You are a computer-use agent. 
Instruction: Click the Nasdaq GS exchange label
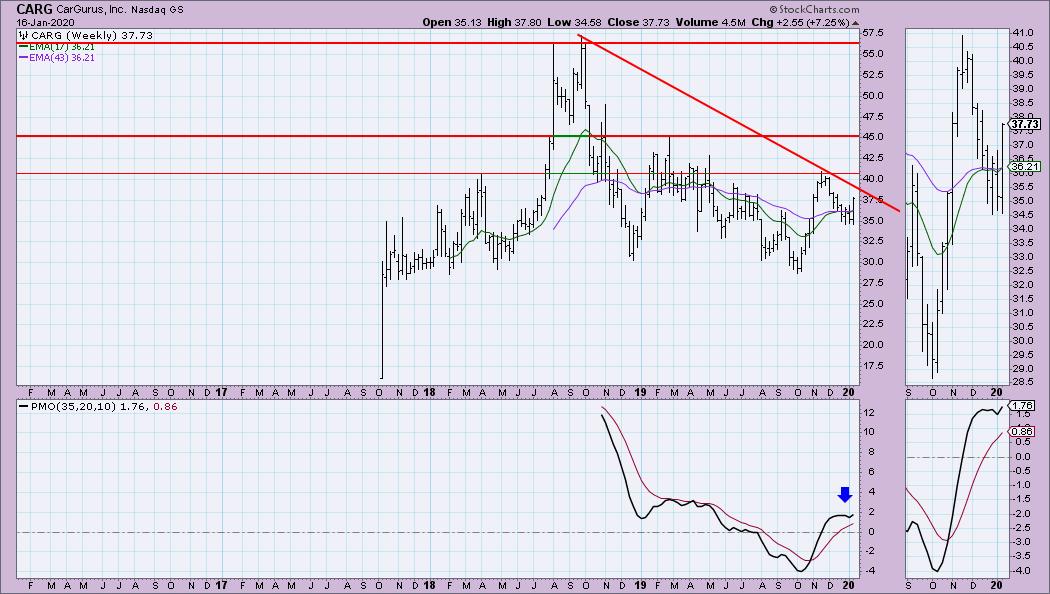[x=158, y=10]
